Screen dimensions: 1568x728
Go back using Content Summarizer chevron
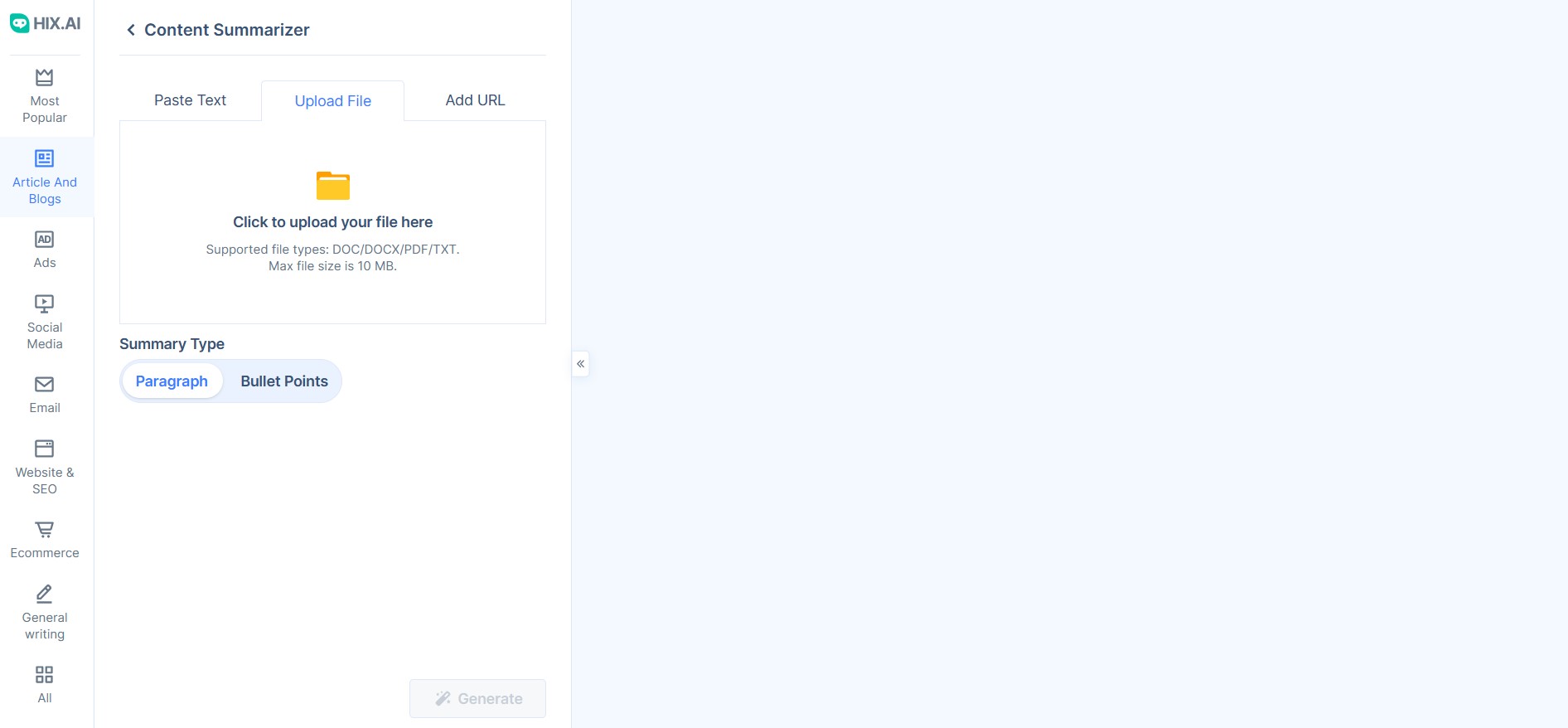click(131, 30)
